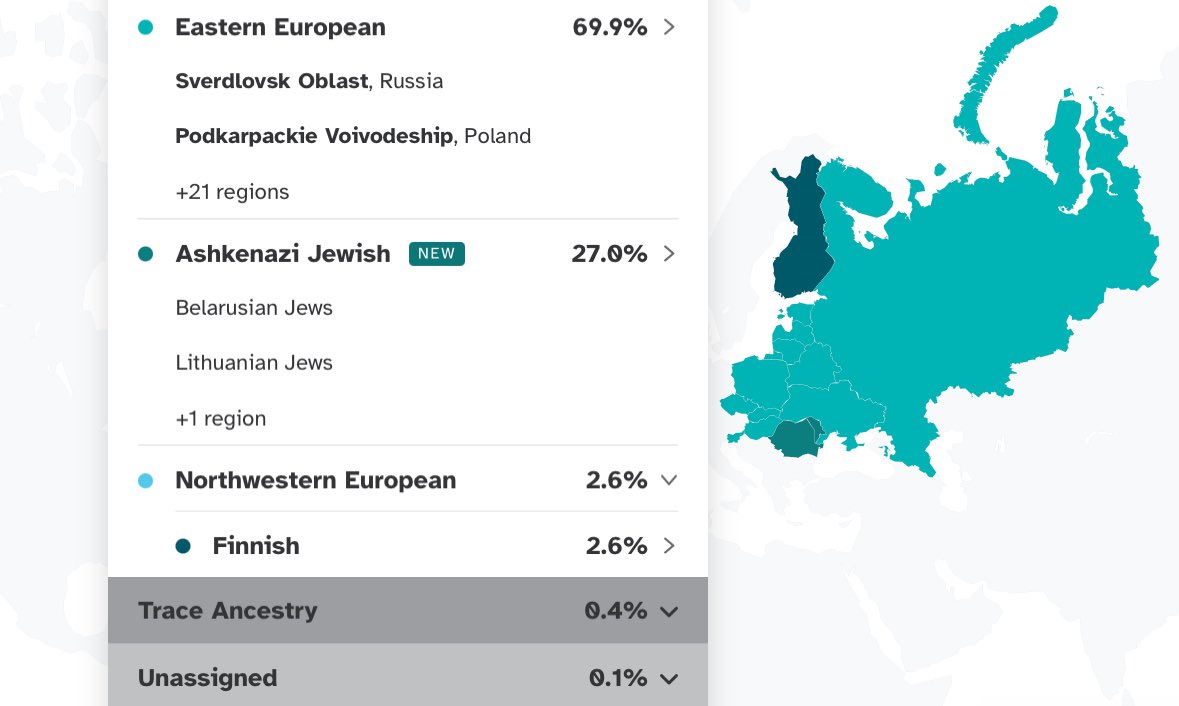Open the Podkarpackie Voivodeship, Poland region

pyautogui.click(x=353, y=135)
